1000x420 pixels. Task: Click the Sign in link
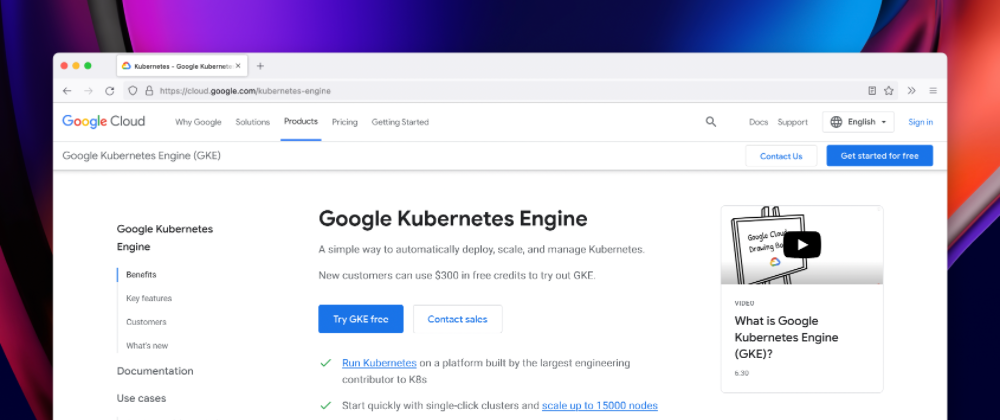pyautogui.click(x=920, y=122)
